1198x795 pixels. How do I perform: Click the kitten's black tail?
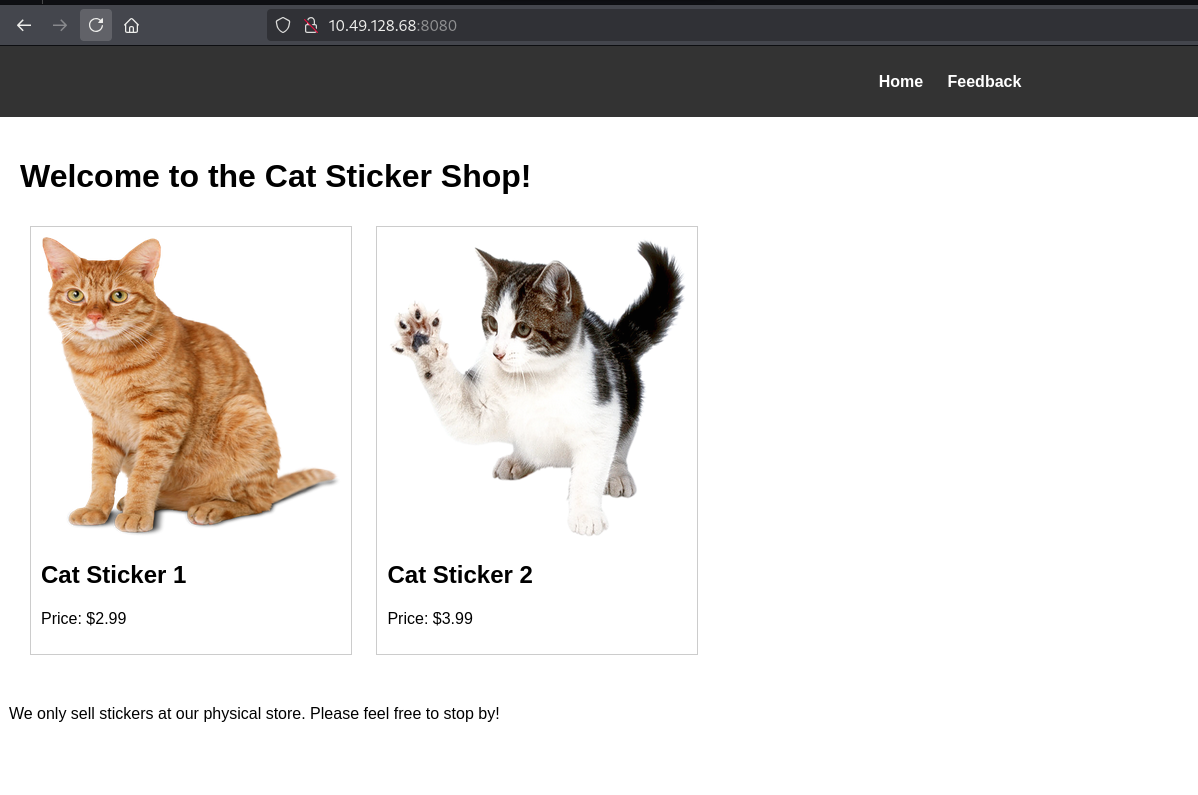coord(658,290)
